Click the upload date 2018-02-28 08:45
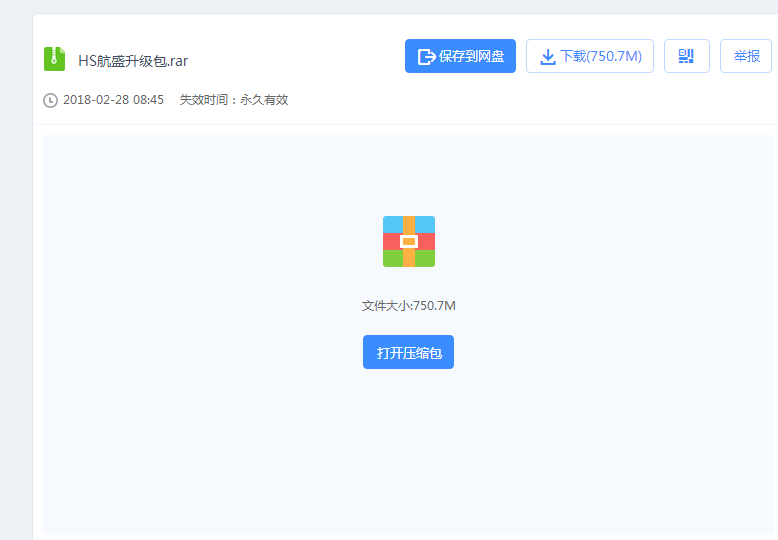This screenshot has height=540, width=778. (x=113, y=100)
